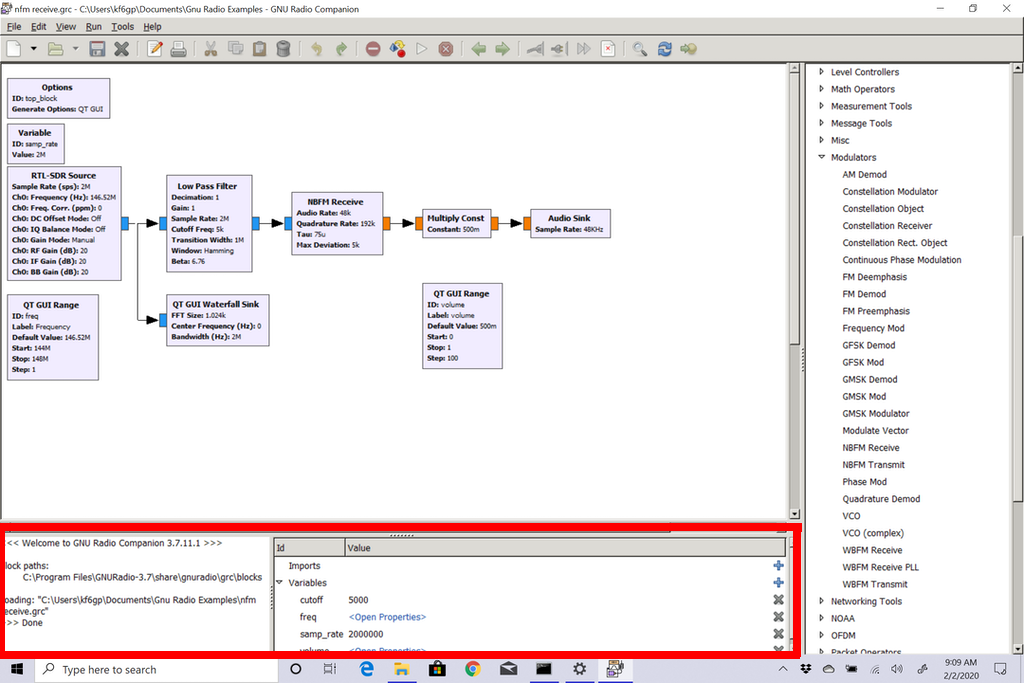Reload blocks with refresh icon

[664, 49]
